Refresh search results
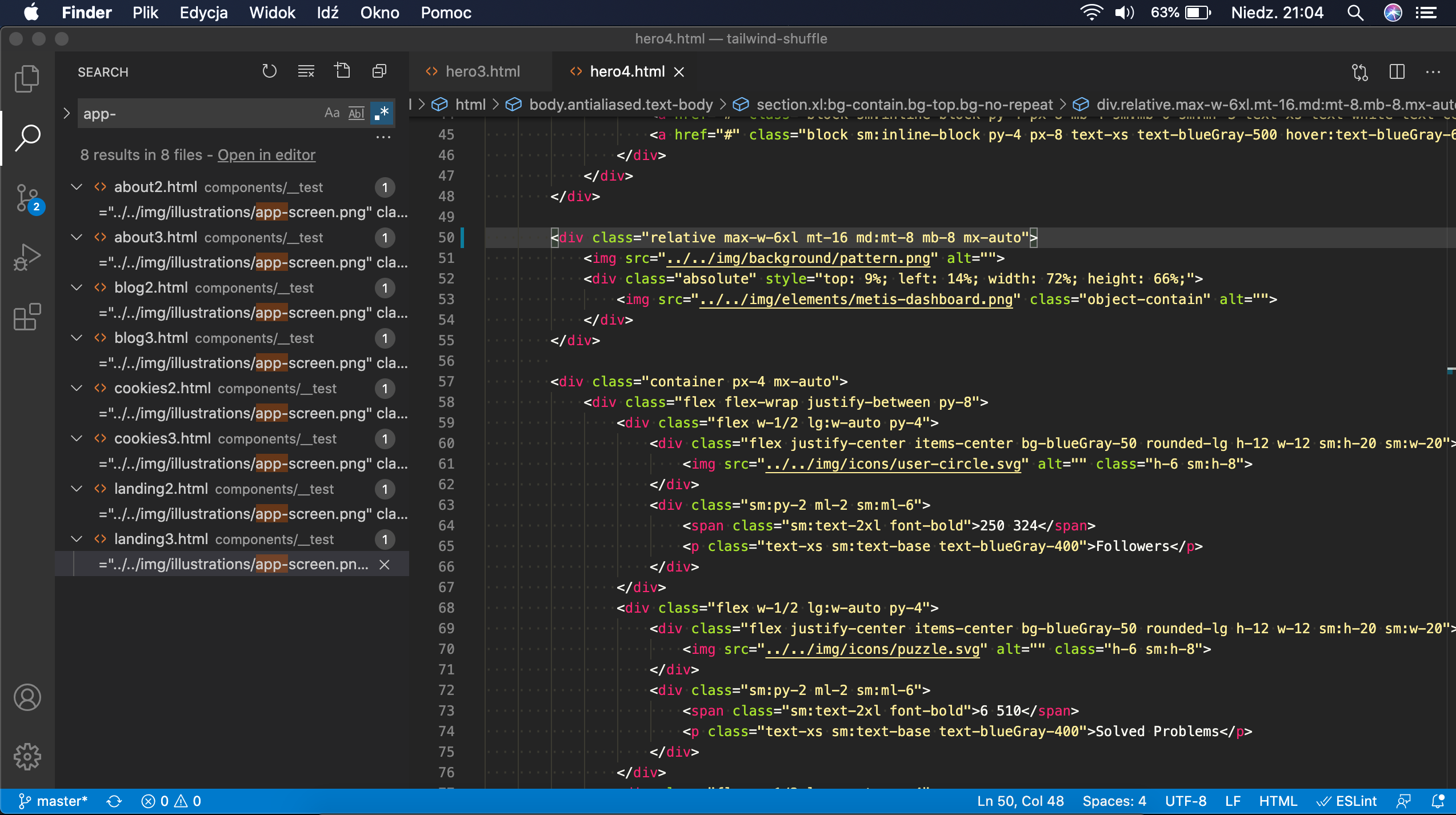Screen dimensions: 1456x815 point(269,71)
